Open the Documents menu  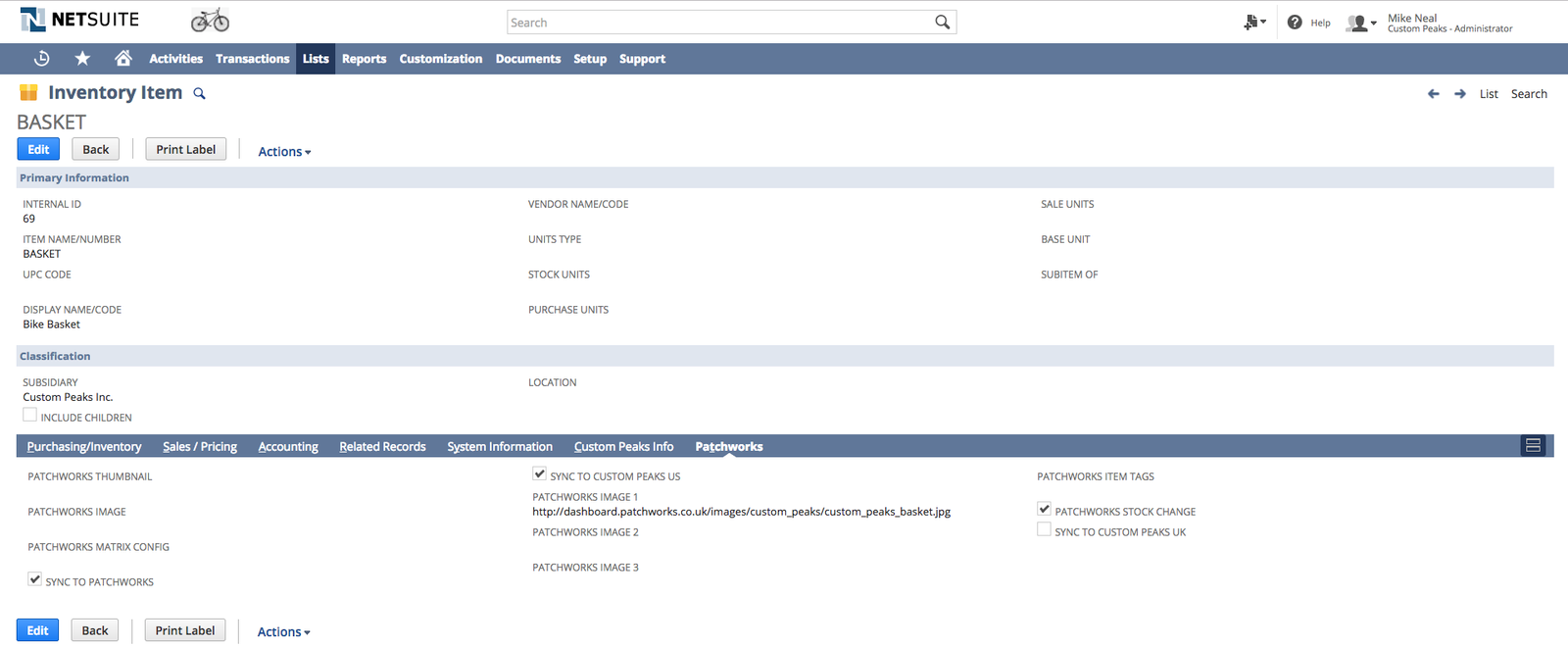coord(528,59)
